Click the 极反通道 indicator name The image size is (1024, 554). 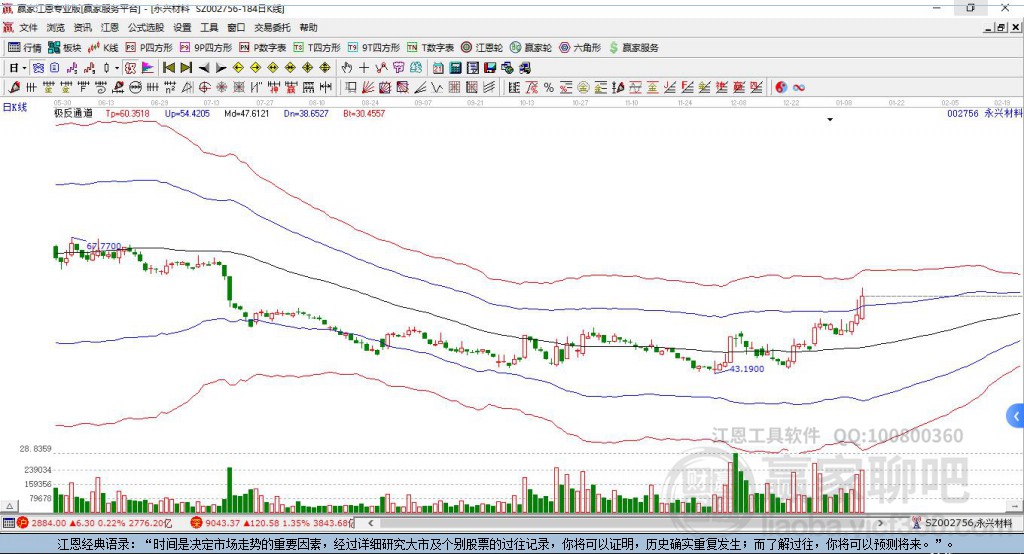73,113
